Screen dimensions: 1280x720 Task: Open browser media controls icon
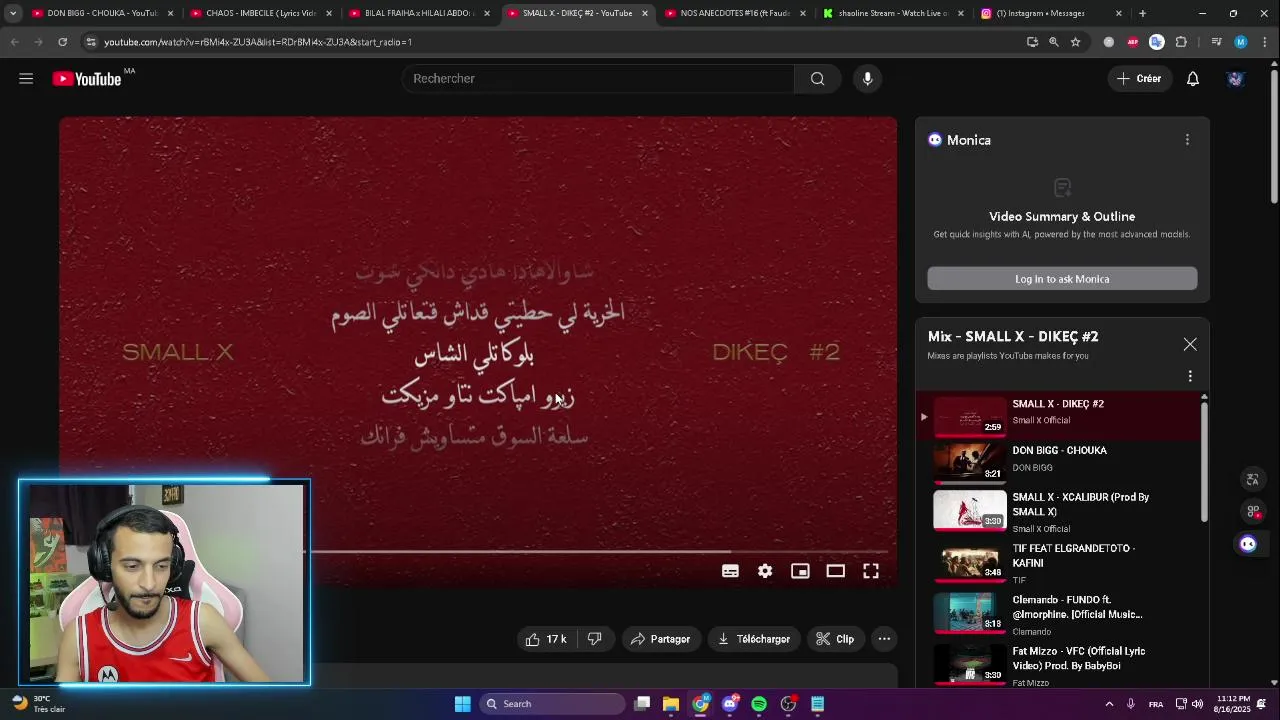click(x=1216, y=42)
